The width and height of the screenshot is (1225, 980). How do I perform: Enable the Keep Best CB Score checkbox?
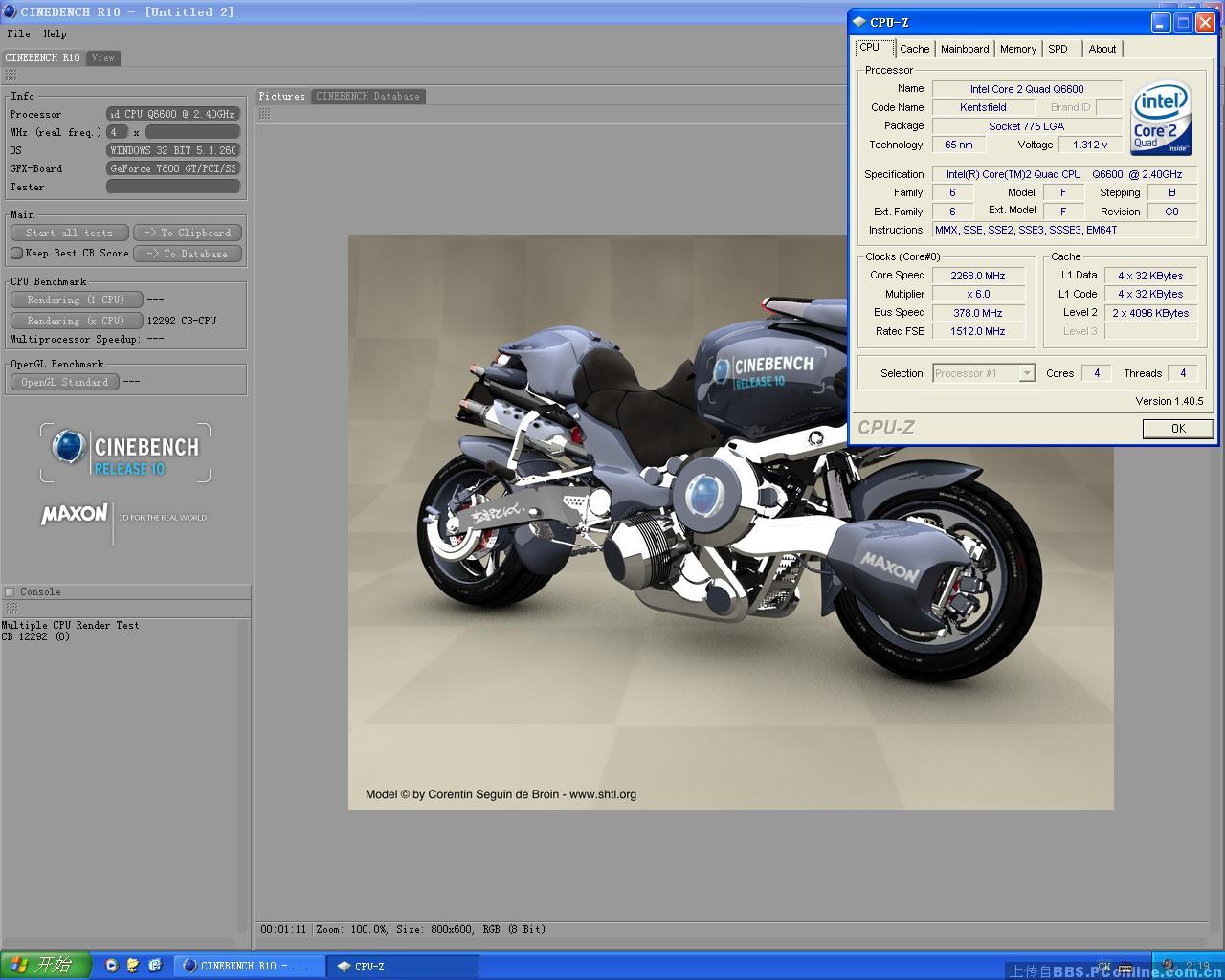[17, 253]
